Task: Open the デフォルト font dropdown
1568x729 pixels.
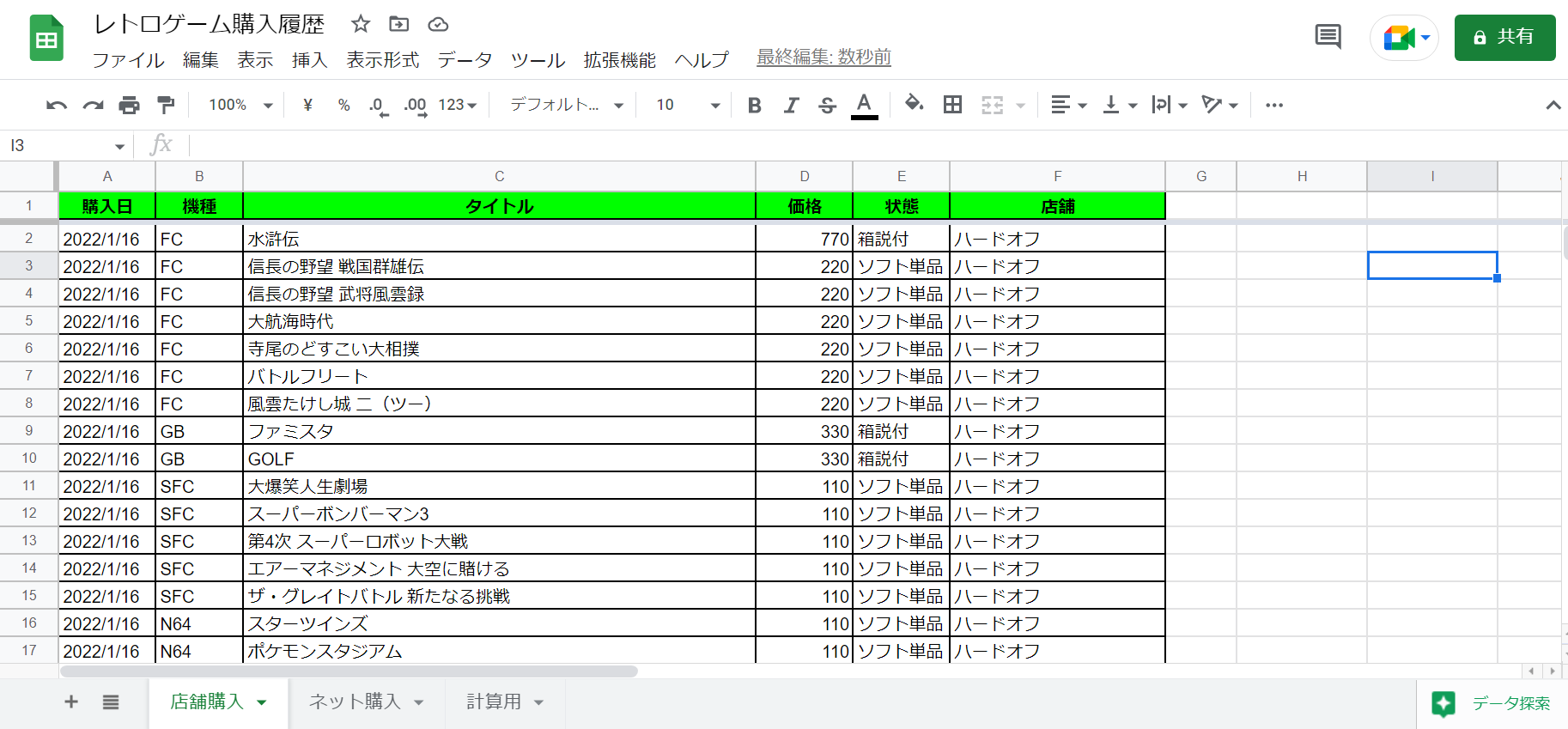Action: pos(567,105)
